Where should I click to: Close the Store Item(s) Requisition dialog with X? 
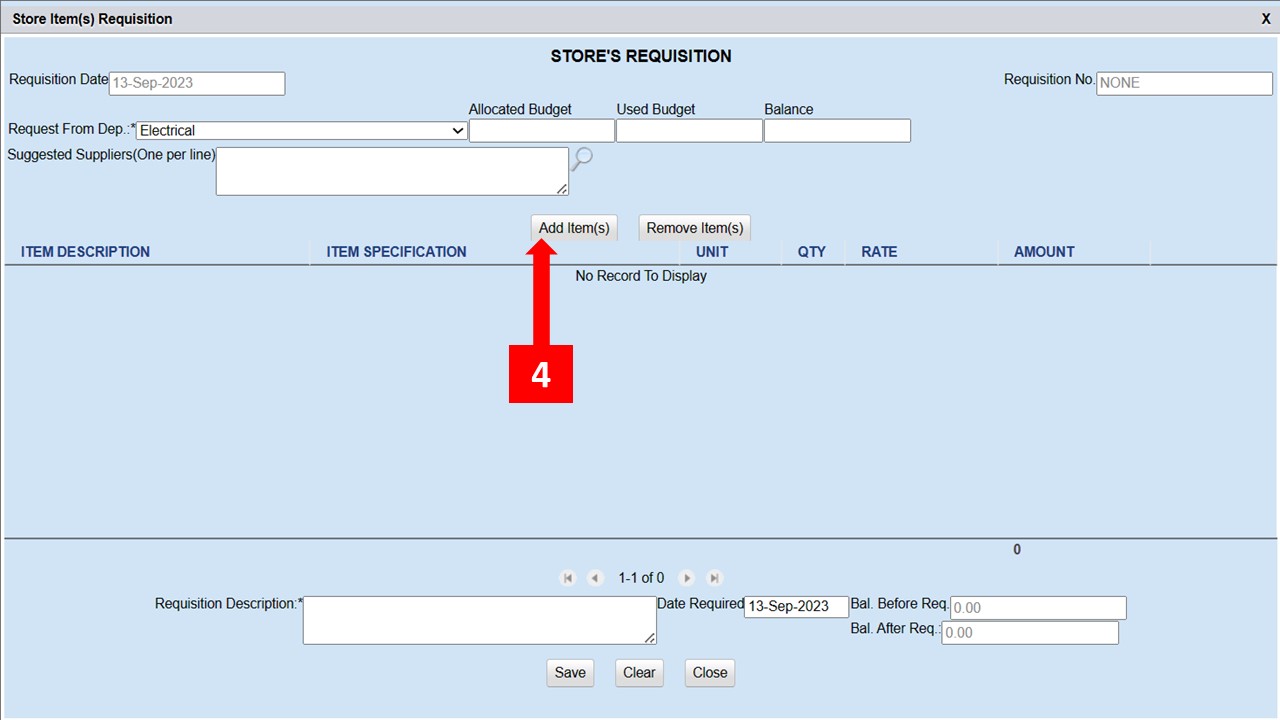coord(1266,19)
